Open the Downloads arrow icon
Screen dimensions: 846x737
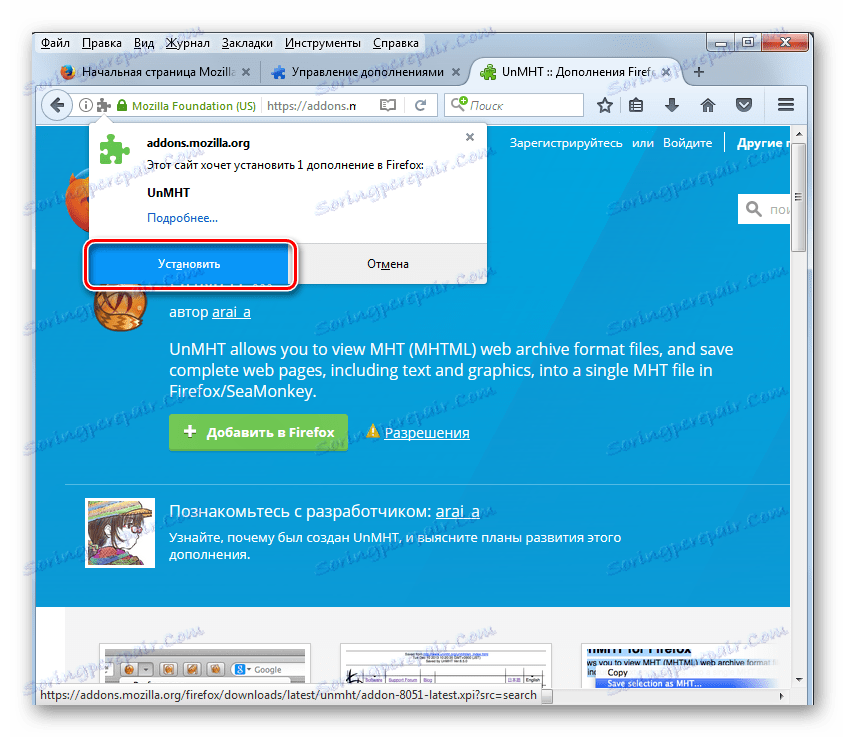click(672, 105)
